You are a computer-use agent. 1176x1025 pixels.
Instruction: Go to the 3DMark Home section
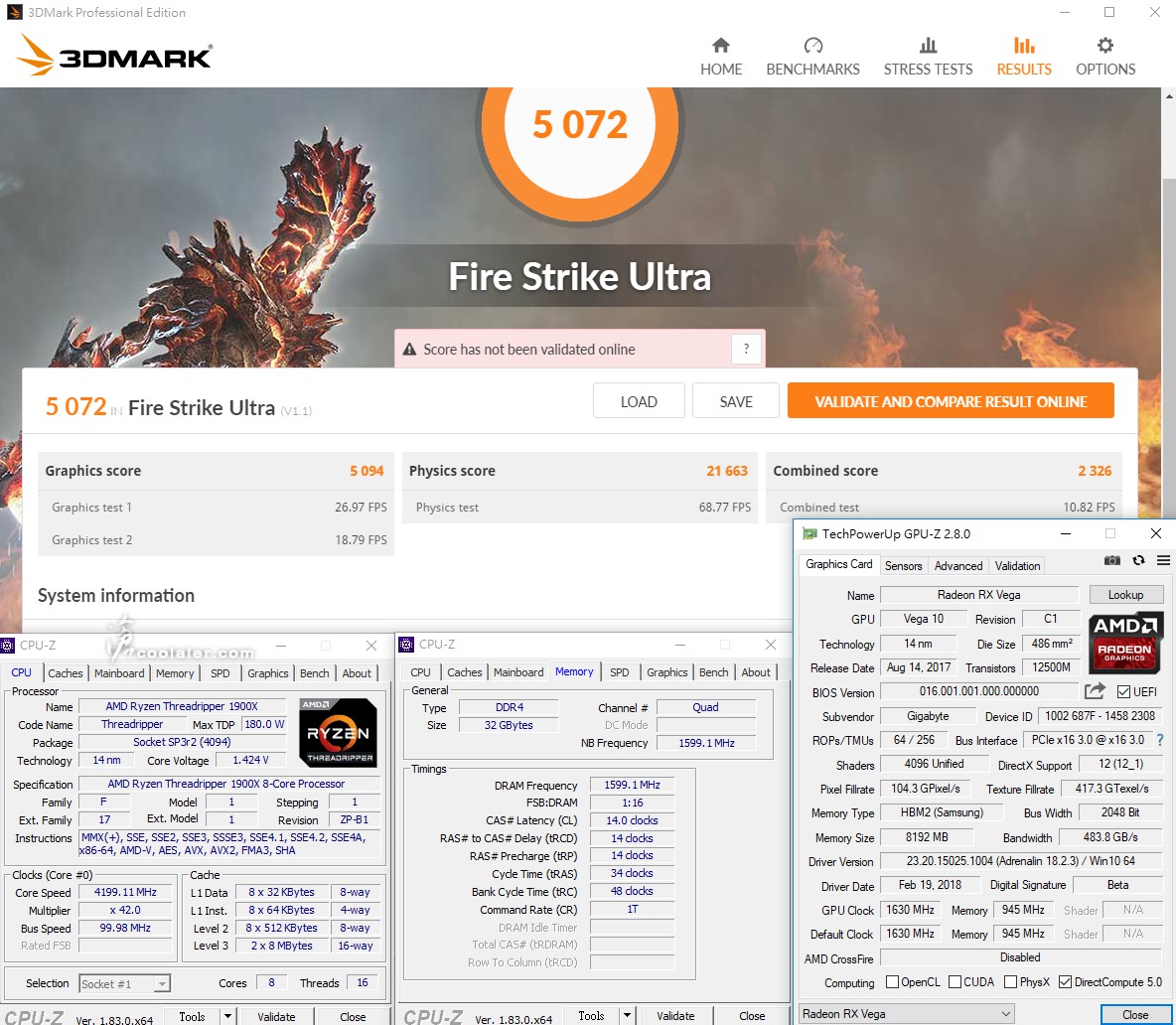(x=721, y=57)
